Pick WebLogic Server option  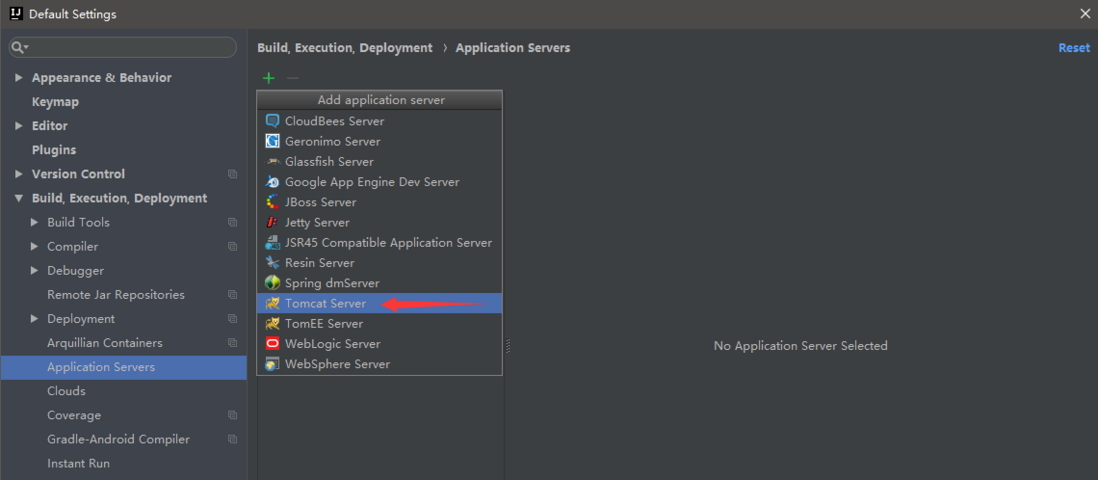tap(380, 344)
